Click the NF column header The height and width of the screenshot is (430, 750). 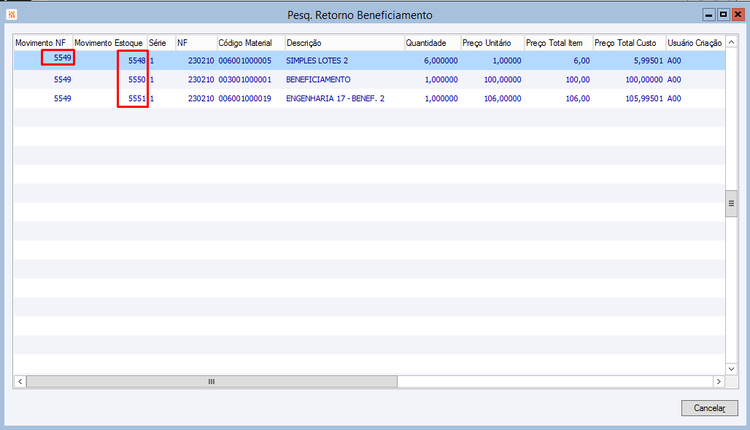point(196,43)
